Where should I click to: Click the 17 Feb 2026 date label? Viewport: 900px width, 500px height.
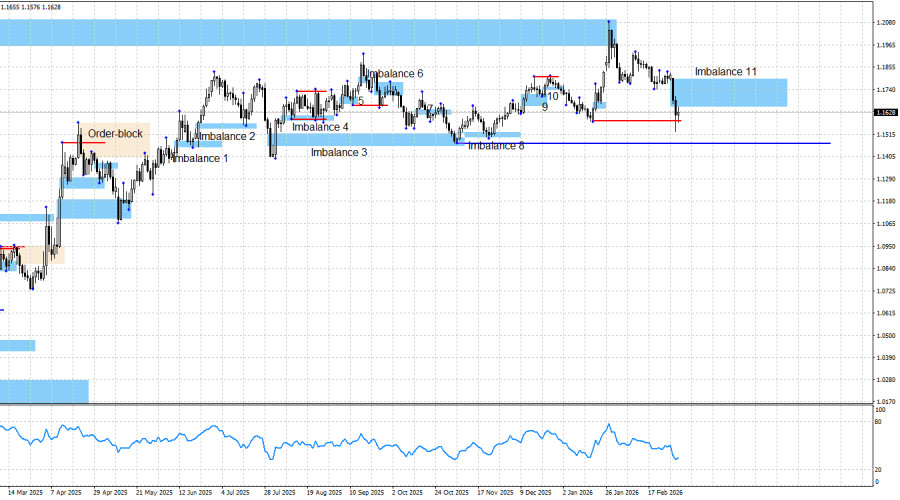click(x=665, y=493)
